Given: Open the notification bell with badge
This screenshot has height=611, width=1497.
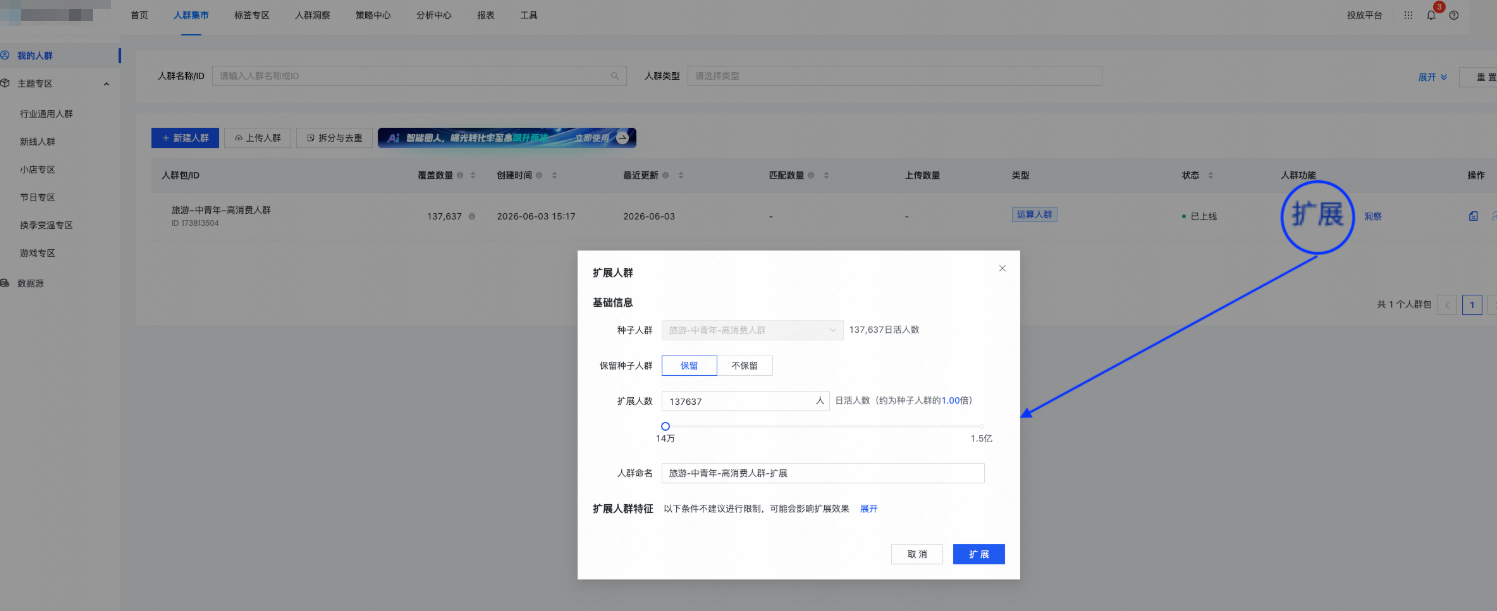Looking at the screenshot, I should 1432,15.
